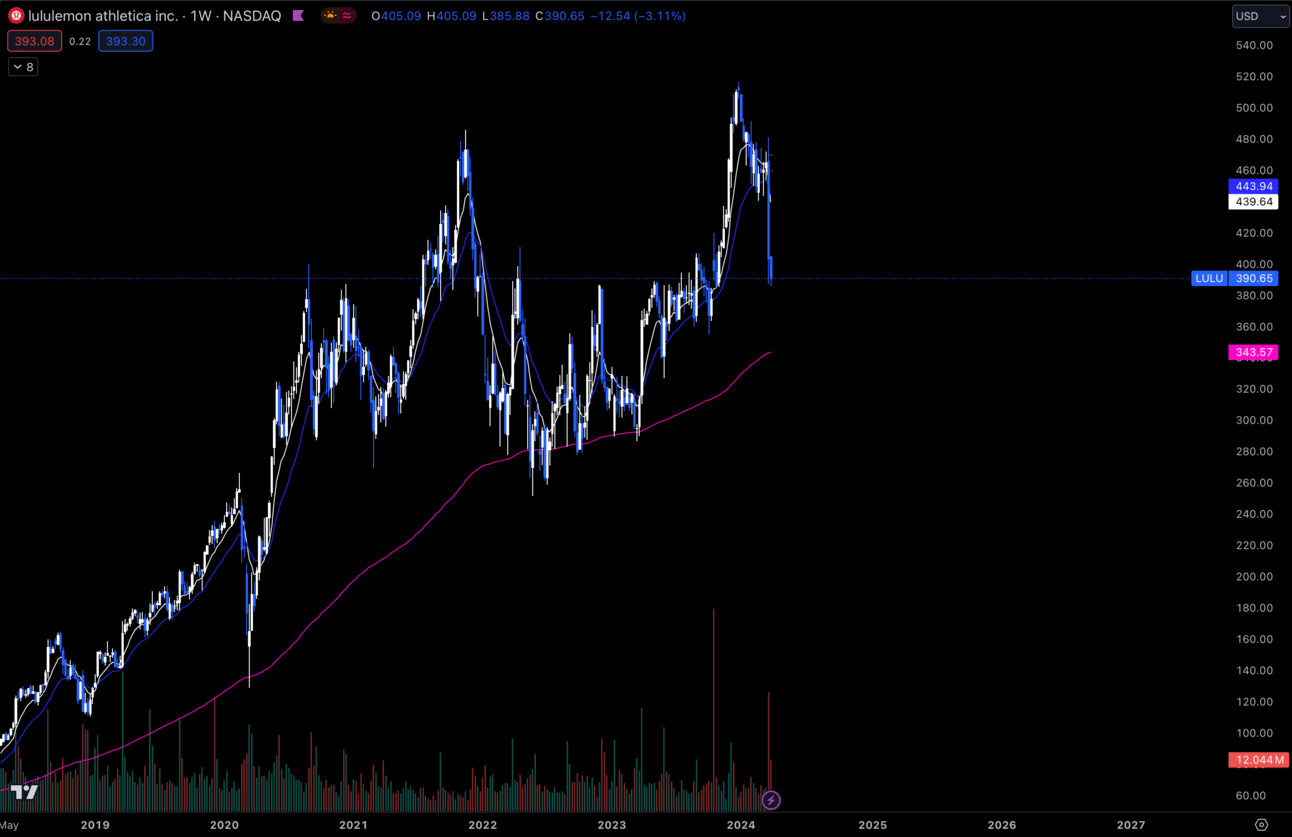Click the change value −12.54 (−3.11%)

[x=638, y=16]
